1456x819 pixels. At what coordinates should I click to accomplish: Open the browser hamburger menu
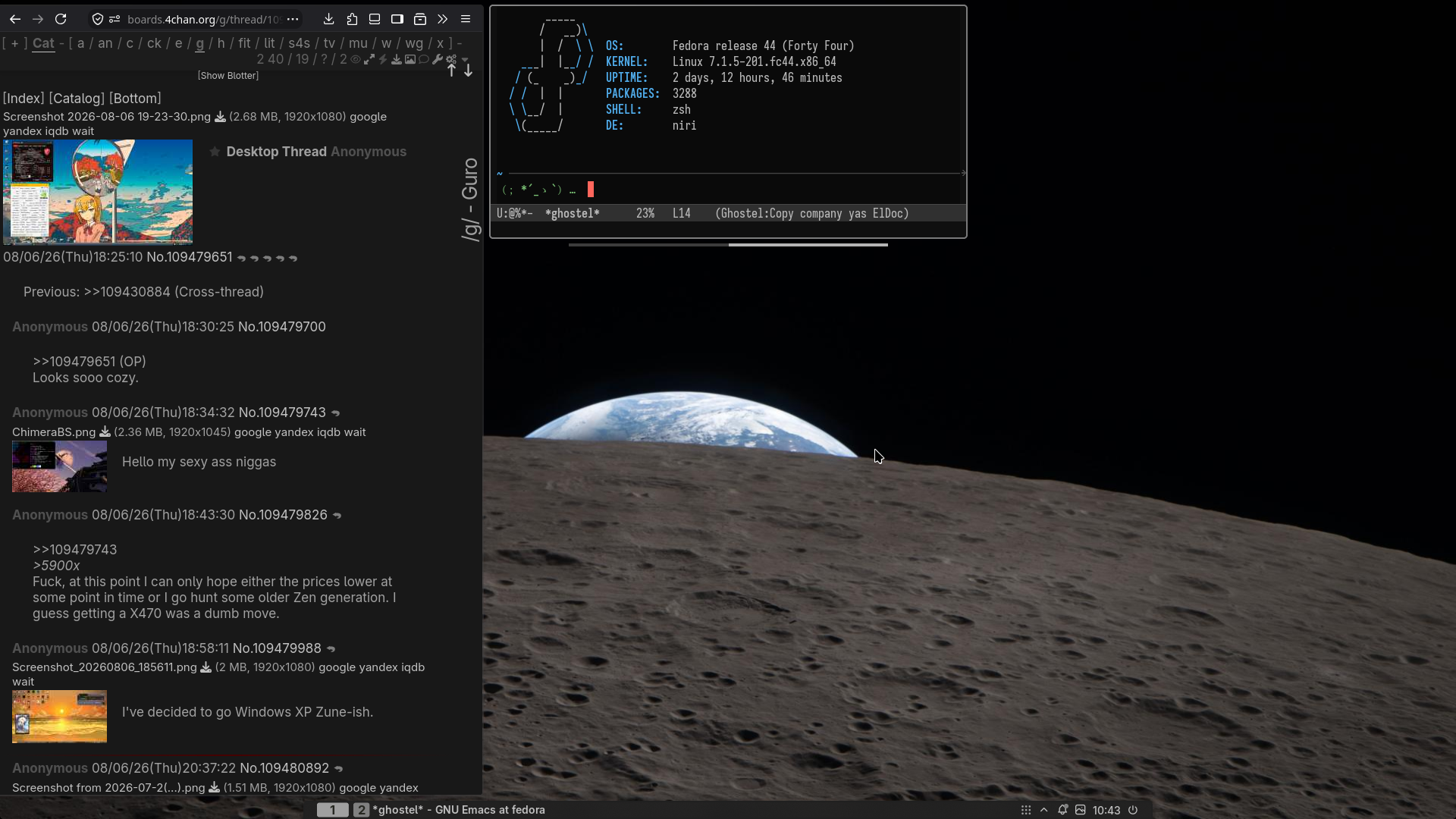[466, 19]
